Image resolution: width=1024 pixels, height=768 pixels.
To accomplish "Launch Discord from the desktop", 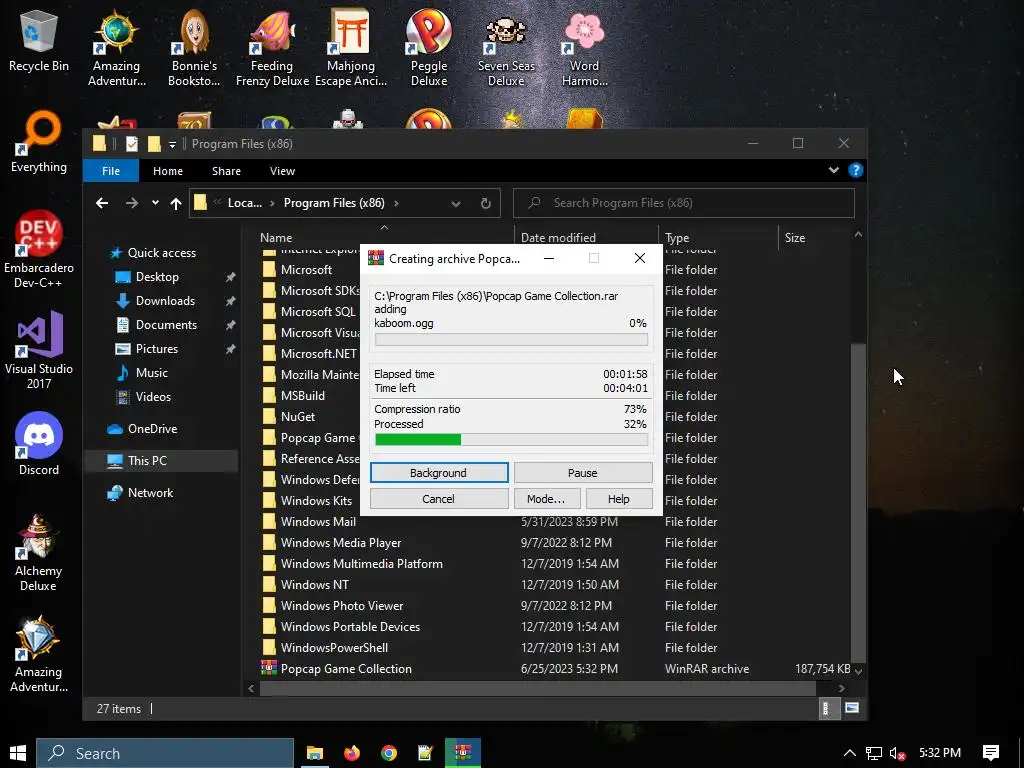I will pyautogui.click(x=39, y=444).
